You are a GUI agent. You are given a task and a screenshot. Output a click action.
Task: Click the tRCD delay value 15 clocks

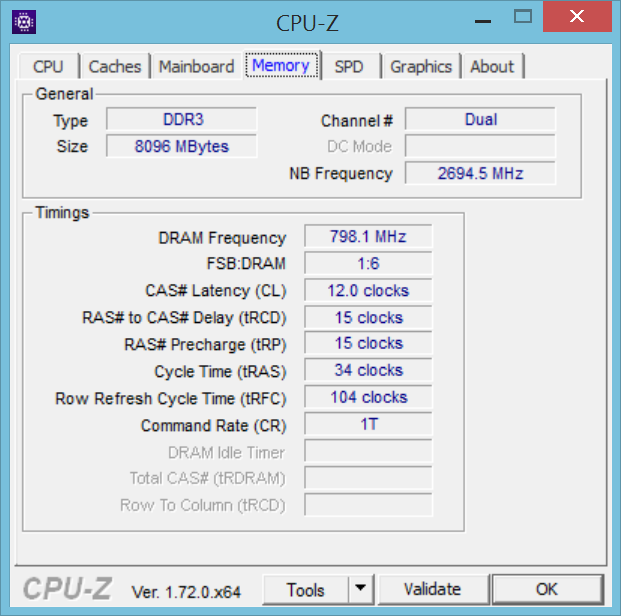[368, 317]
